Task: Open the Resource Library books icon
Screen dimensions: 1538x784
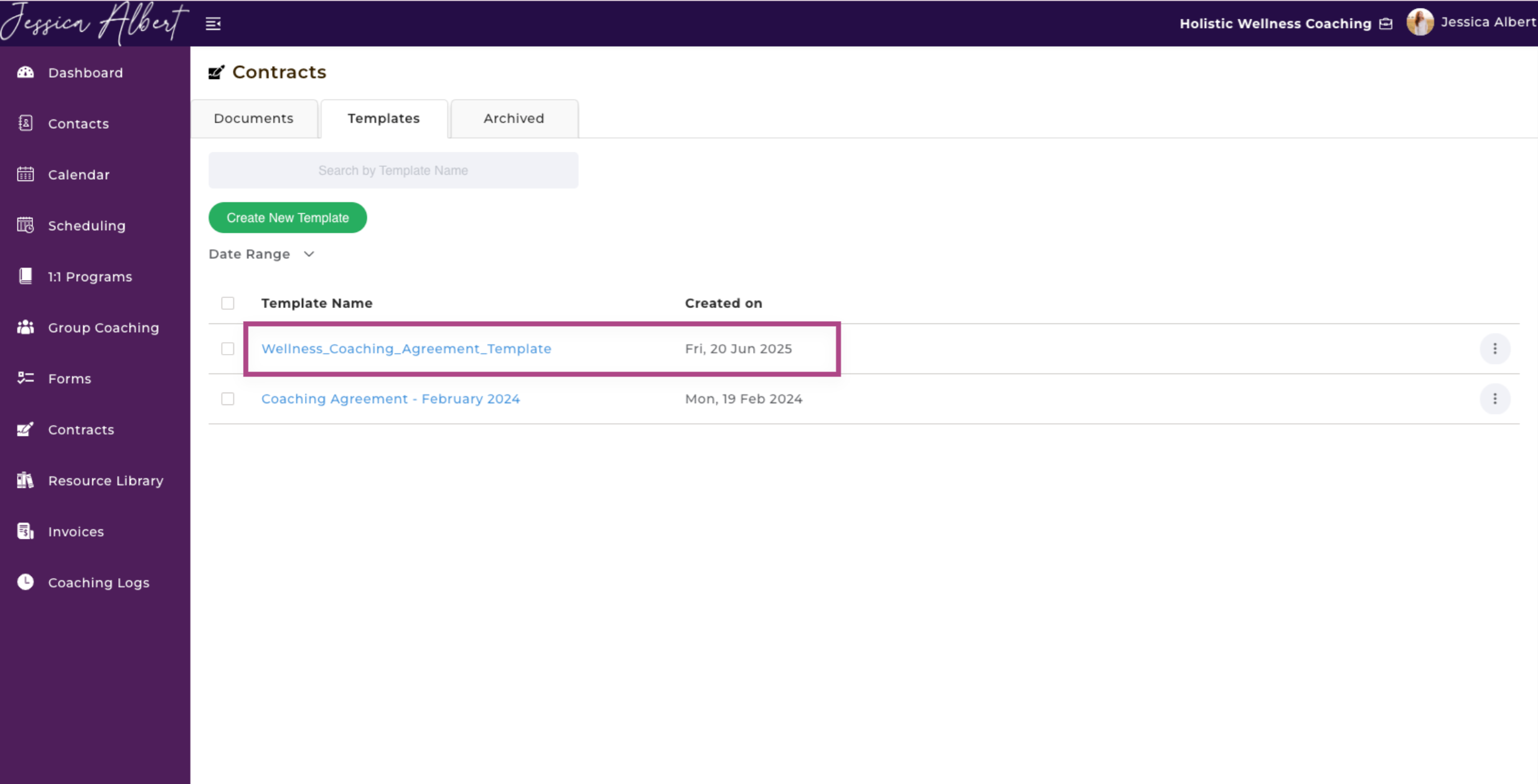Action: 26,480
